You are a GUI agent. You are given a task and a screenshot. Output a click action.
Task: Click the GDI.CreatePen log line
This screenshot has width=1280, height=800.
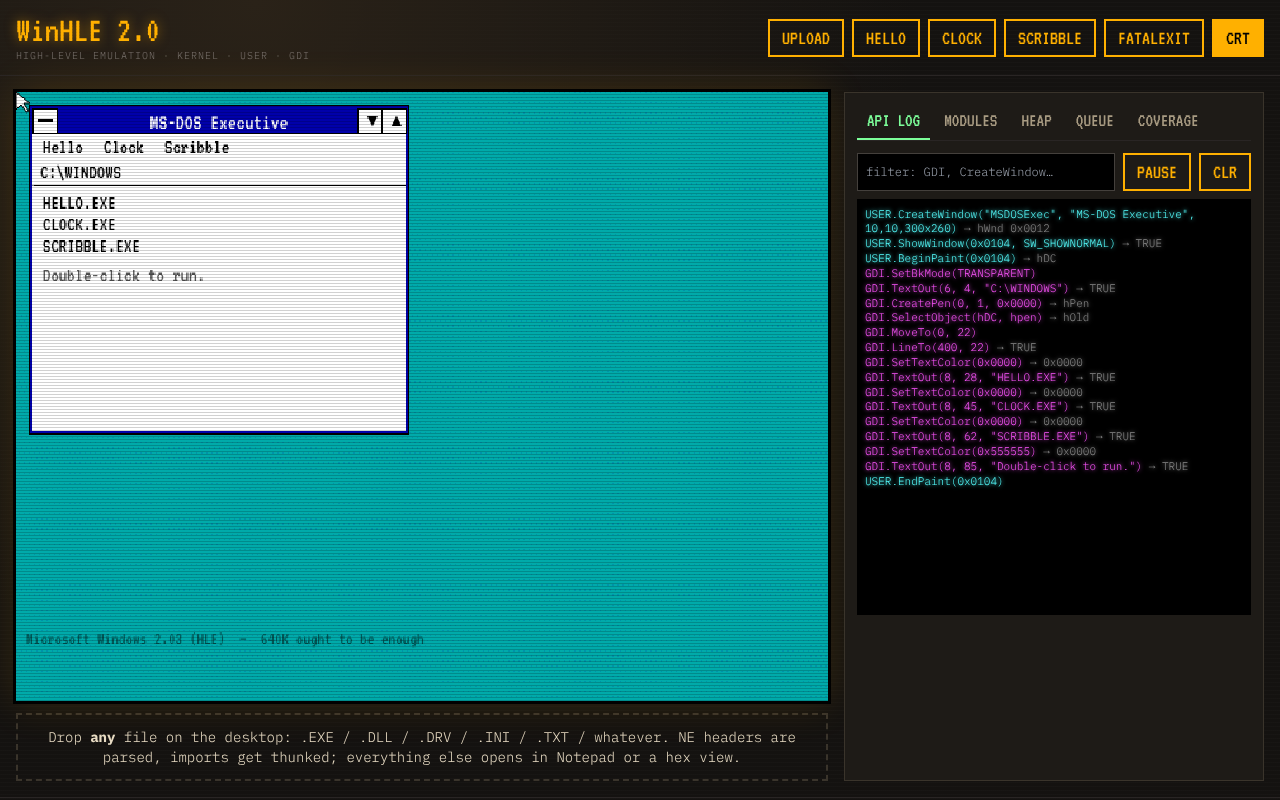click(x=977, y=303)
